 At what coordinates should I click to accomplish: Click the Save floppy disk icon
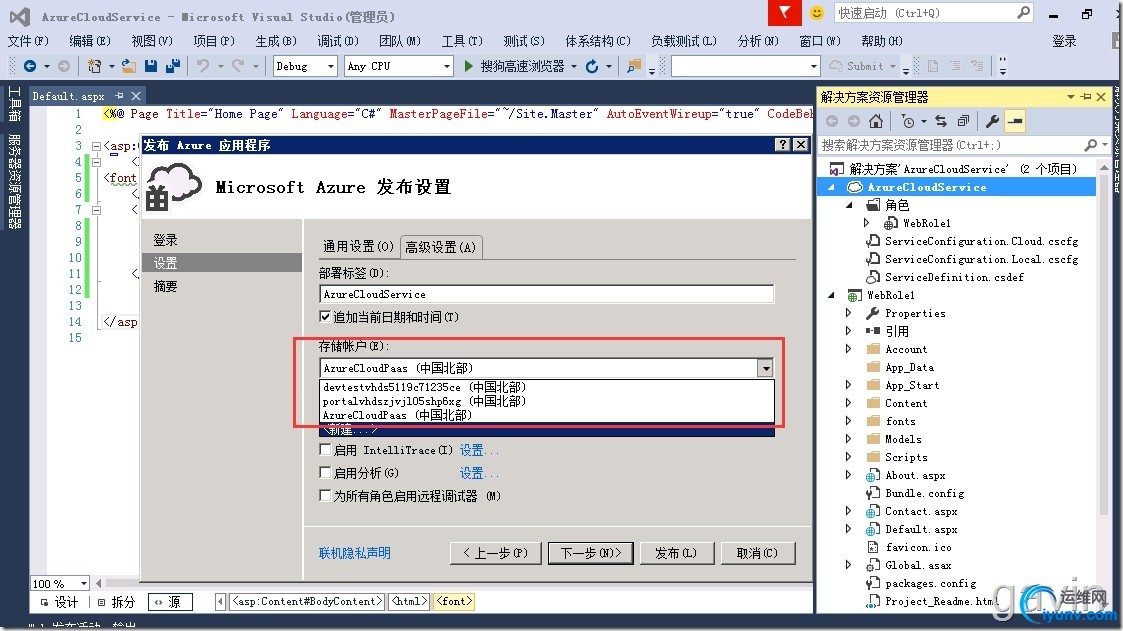tap(150, 66)
